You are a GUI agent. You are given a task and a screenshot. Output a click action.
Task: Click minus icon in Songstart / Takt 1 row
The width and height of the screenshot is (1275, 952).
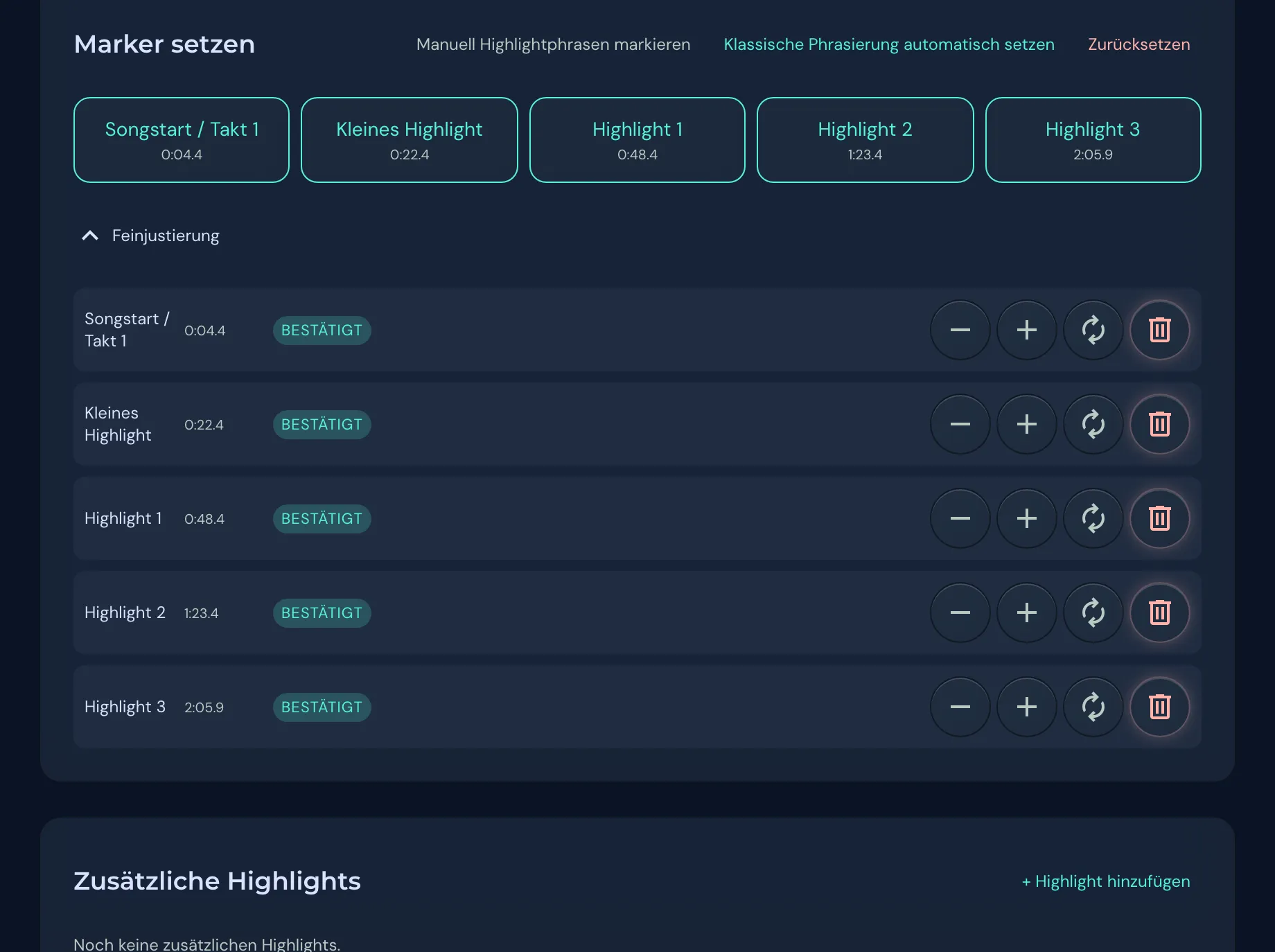[x=960, y=330]
